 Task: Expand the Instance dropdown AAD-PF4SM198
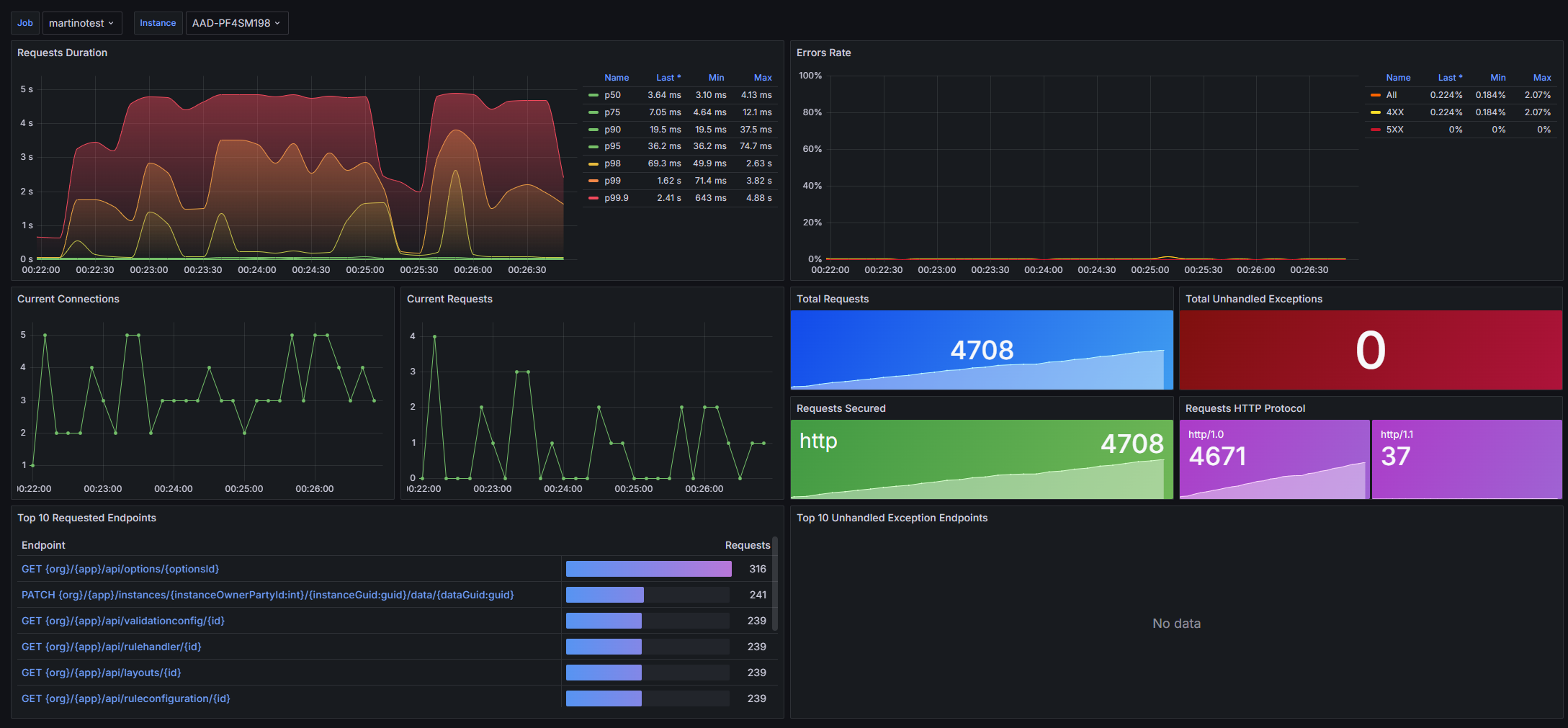tap(236, 23)
